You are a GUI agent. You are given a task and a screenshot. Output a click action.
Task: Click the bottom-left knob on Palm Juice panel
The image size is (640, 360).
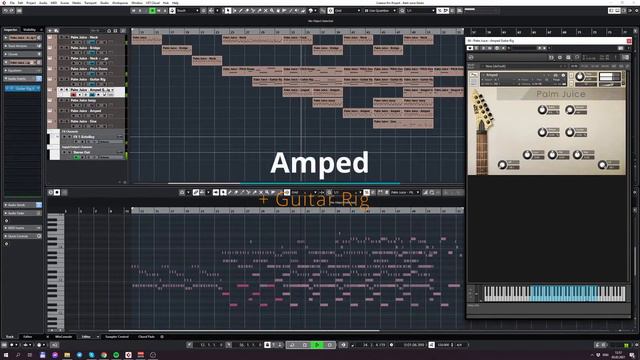tap(502, 165)
